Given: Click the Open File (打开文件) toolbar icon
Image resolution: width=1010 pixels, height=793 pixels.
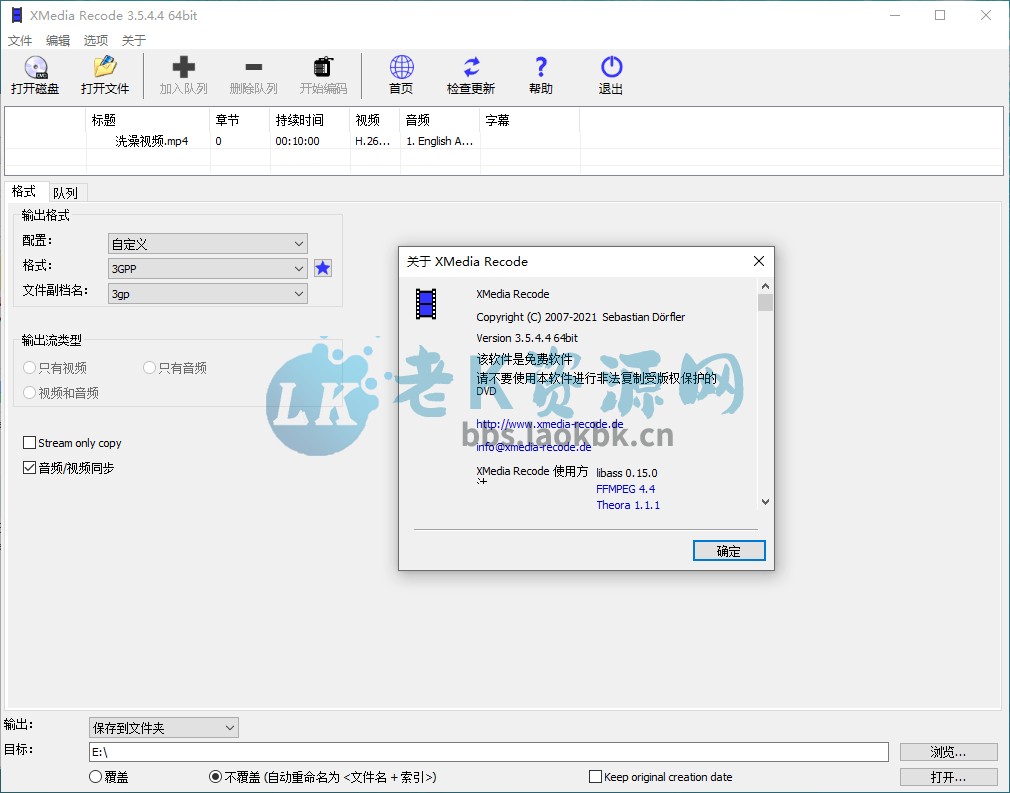Looking at the screenshot, I should pos(105,67).
